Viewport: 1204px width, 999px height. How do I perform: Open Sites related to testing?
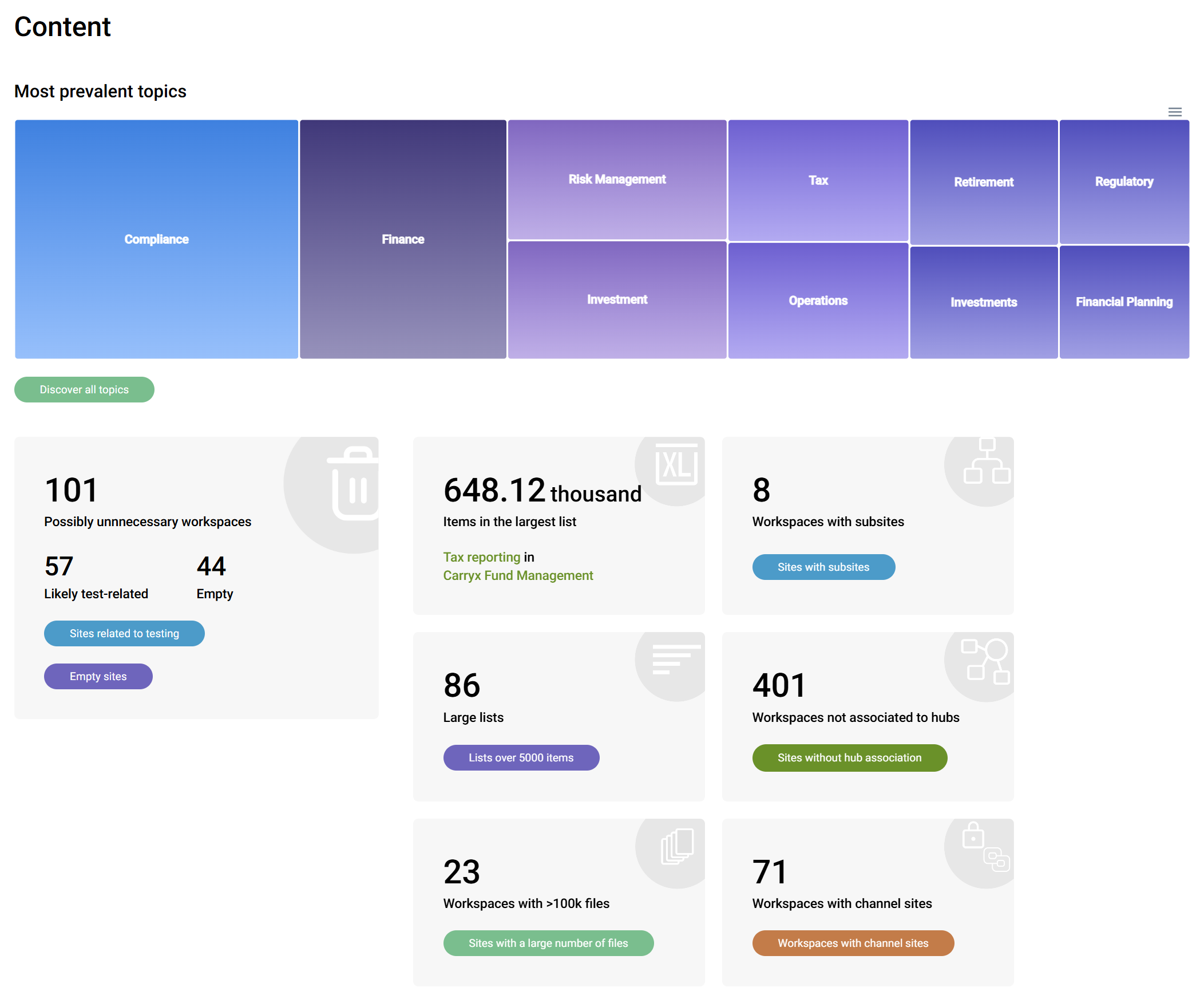124,633
